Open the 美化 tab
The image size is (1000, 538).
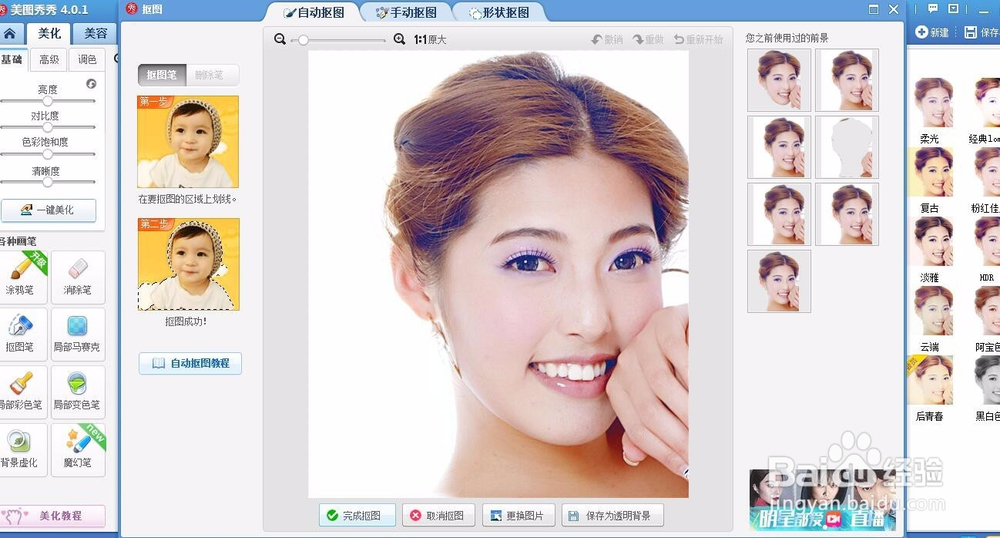click(49, 33)
